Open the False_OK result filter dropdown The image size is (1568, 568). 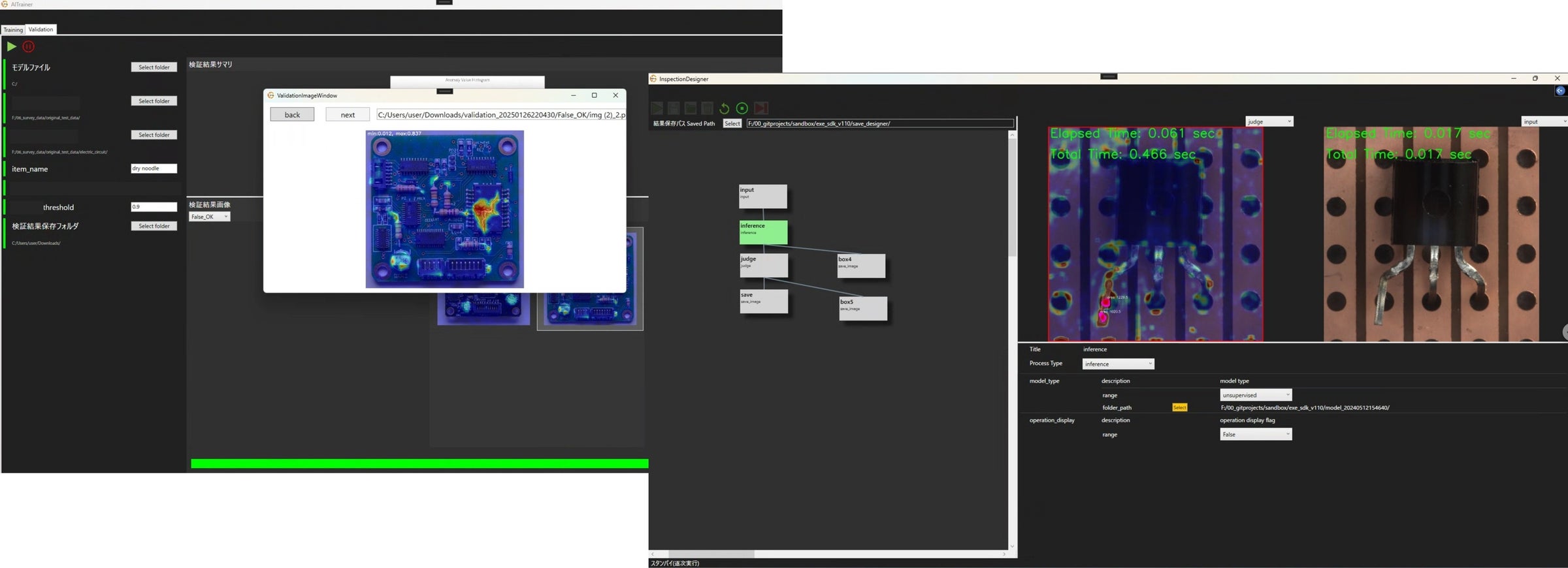pos(209,217)
